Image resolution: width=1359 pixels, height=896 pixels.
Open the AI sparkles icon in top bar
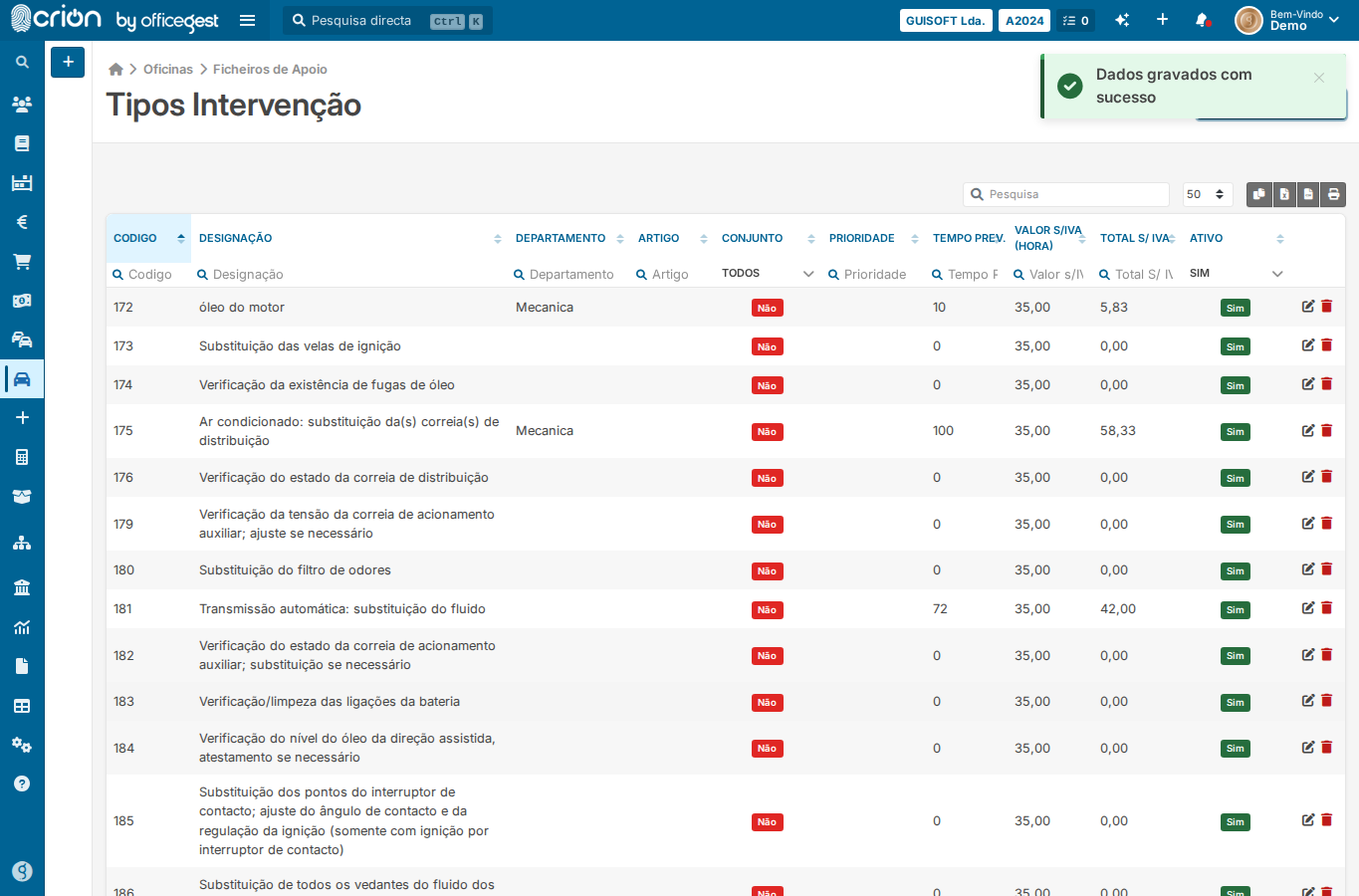(x=1122, y=20)
